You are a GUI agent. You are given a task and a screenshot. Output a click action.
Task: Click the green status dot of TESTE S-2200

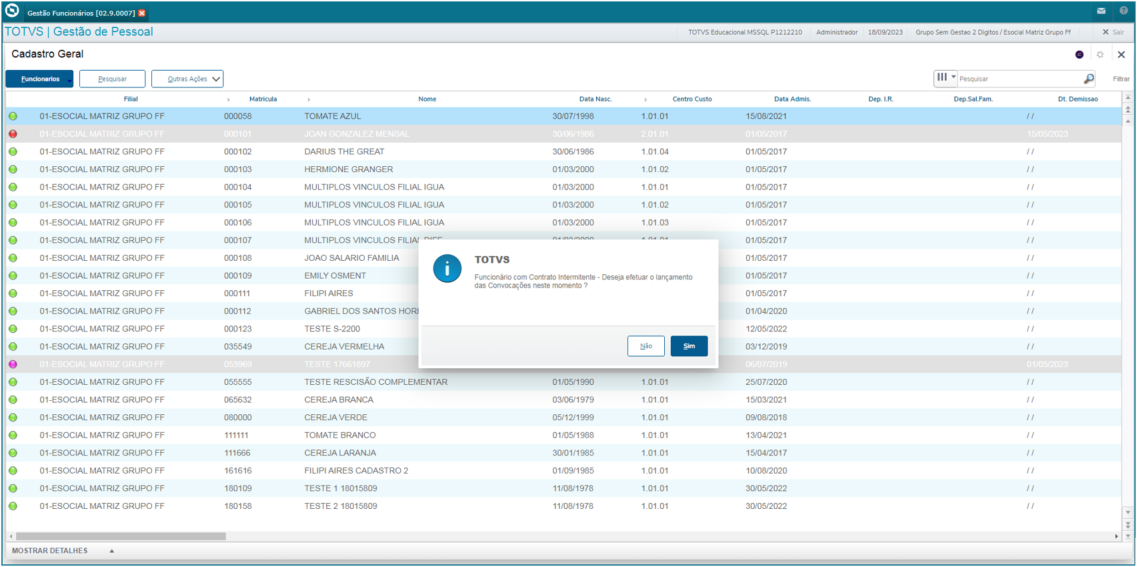(x=13, y=329)
